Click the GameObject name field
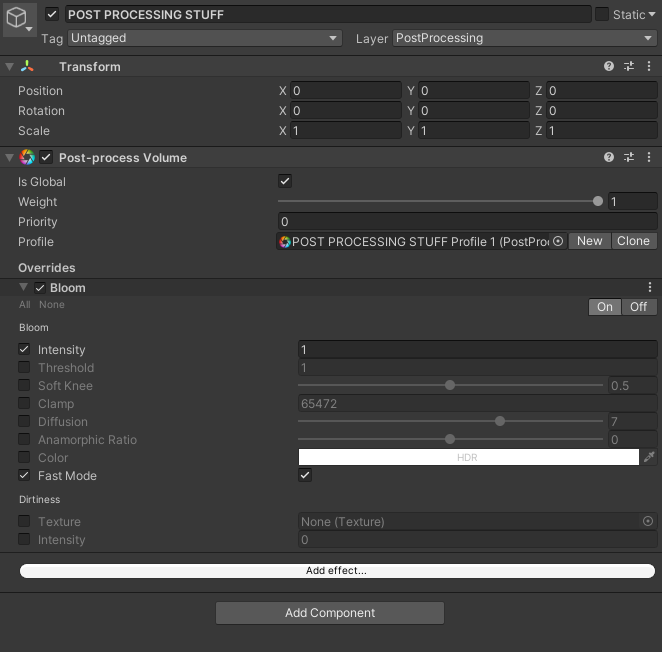This screenshot has width=662, height=652. 328,14
